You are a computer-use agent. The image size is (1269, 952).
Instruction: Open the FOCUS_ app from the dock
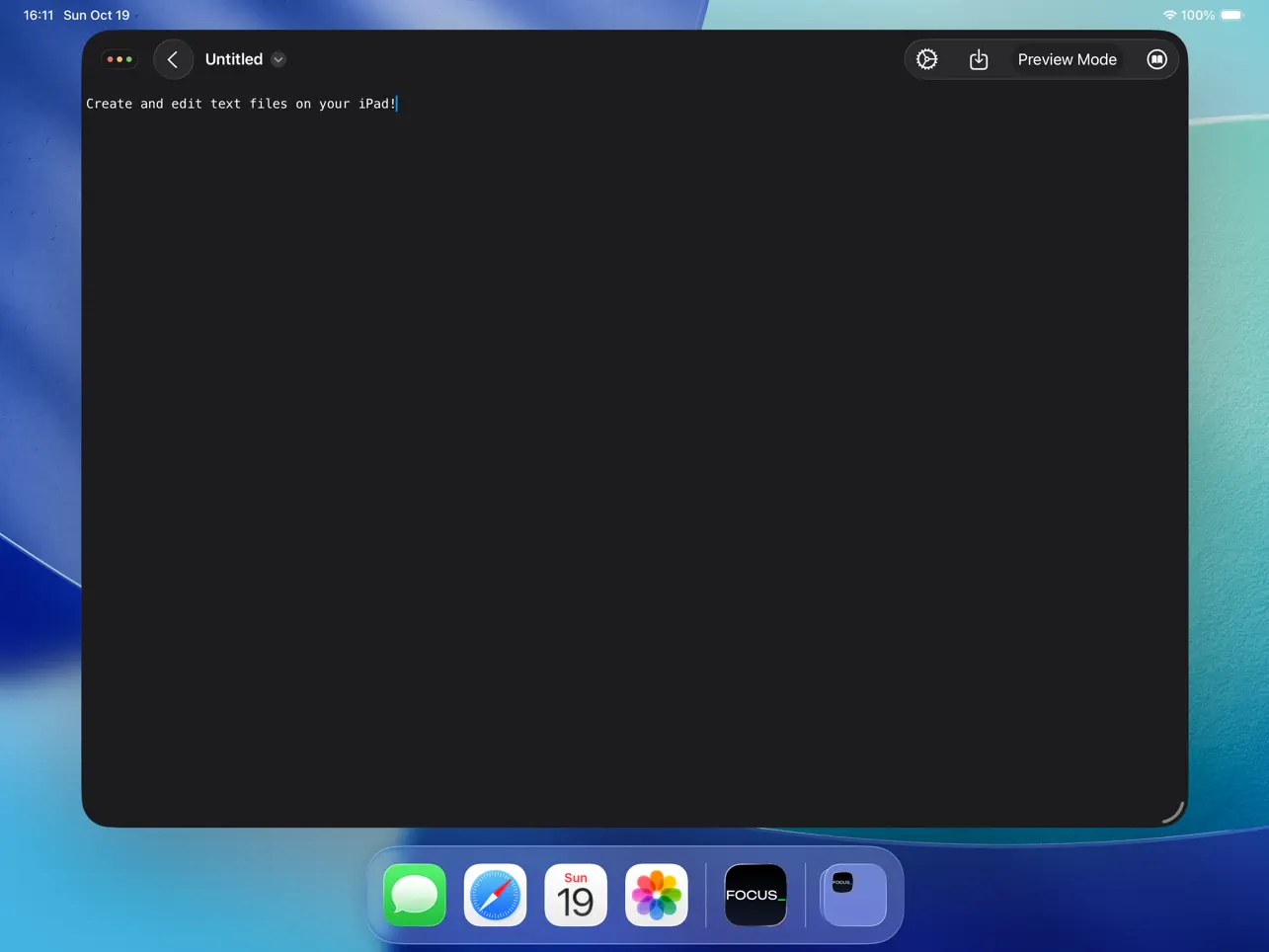[754, 895]
